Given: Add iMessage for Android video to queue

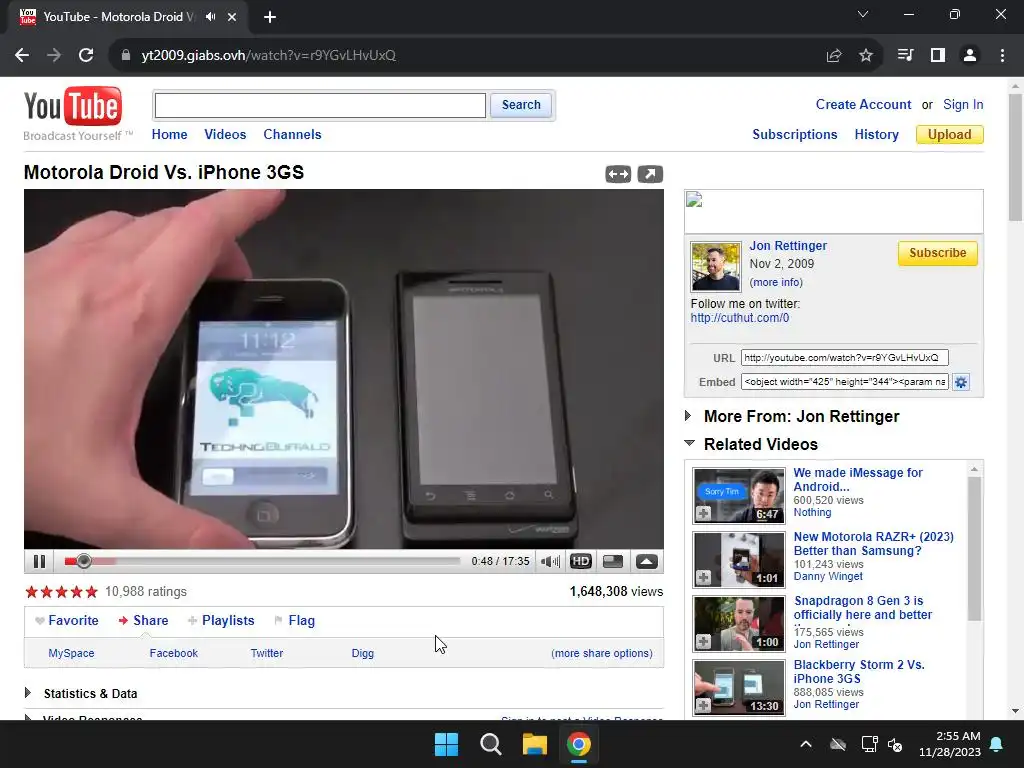Looking at the screenshot, I should click(x=703, y=514).
